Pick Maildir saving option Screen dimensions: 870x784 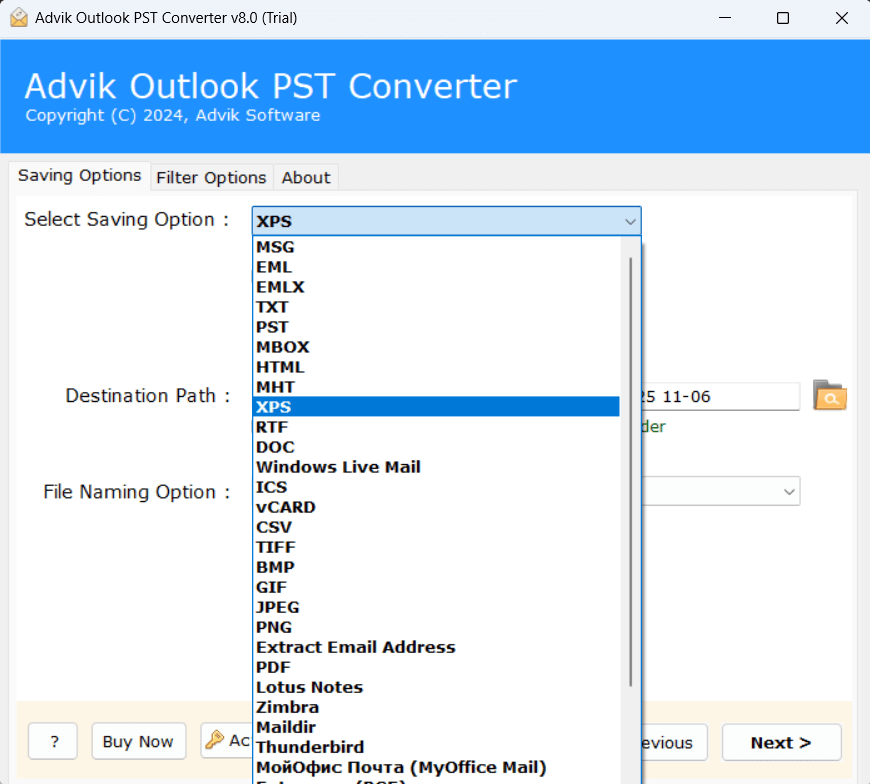(436, 727)
